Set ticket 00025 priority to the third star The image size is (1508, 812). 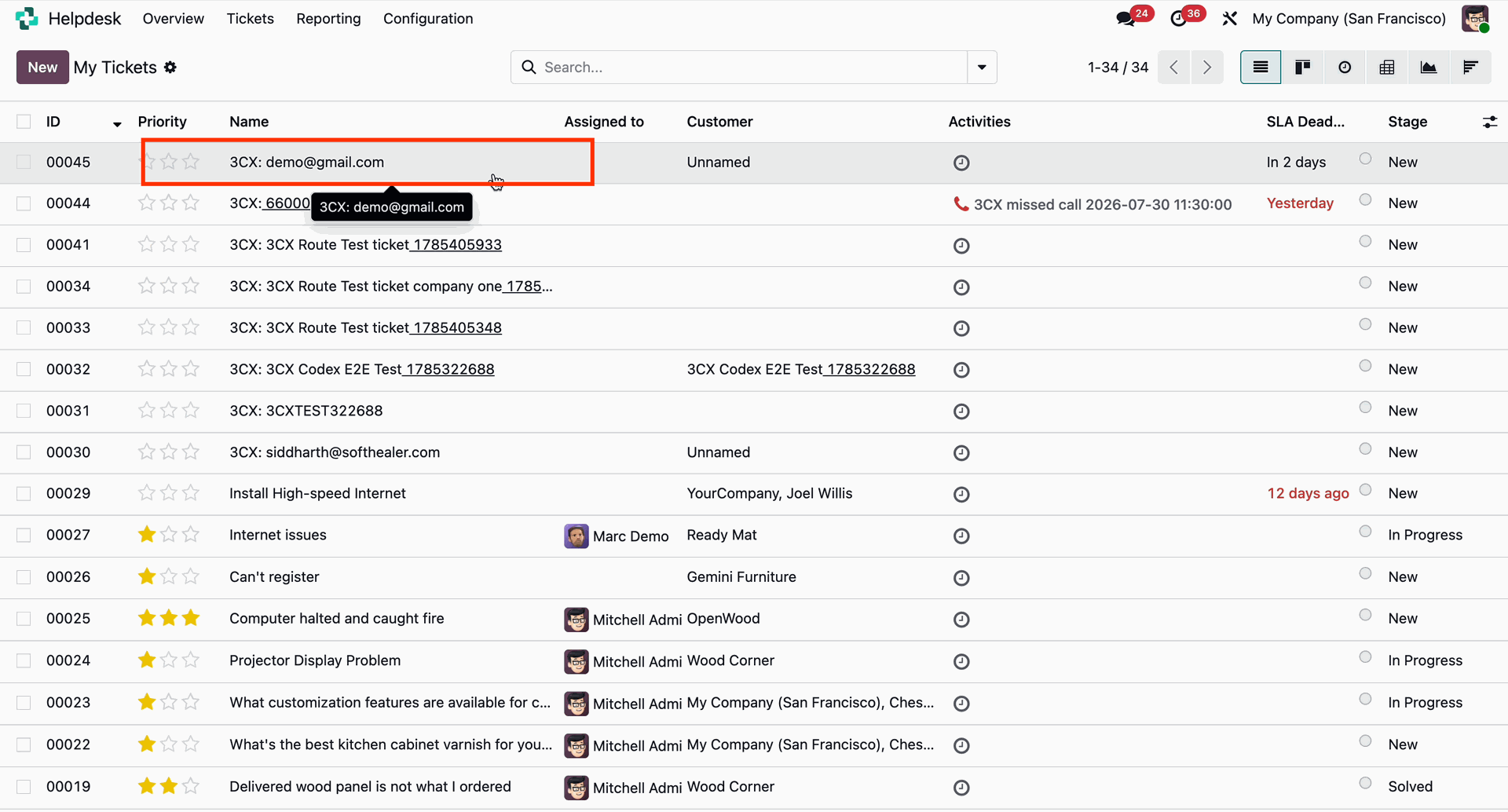[x=191, y=618]
